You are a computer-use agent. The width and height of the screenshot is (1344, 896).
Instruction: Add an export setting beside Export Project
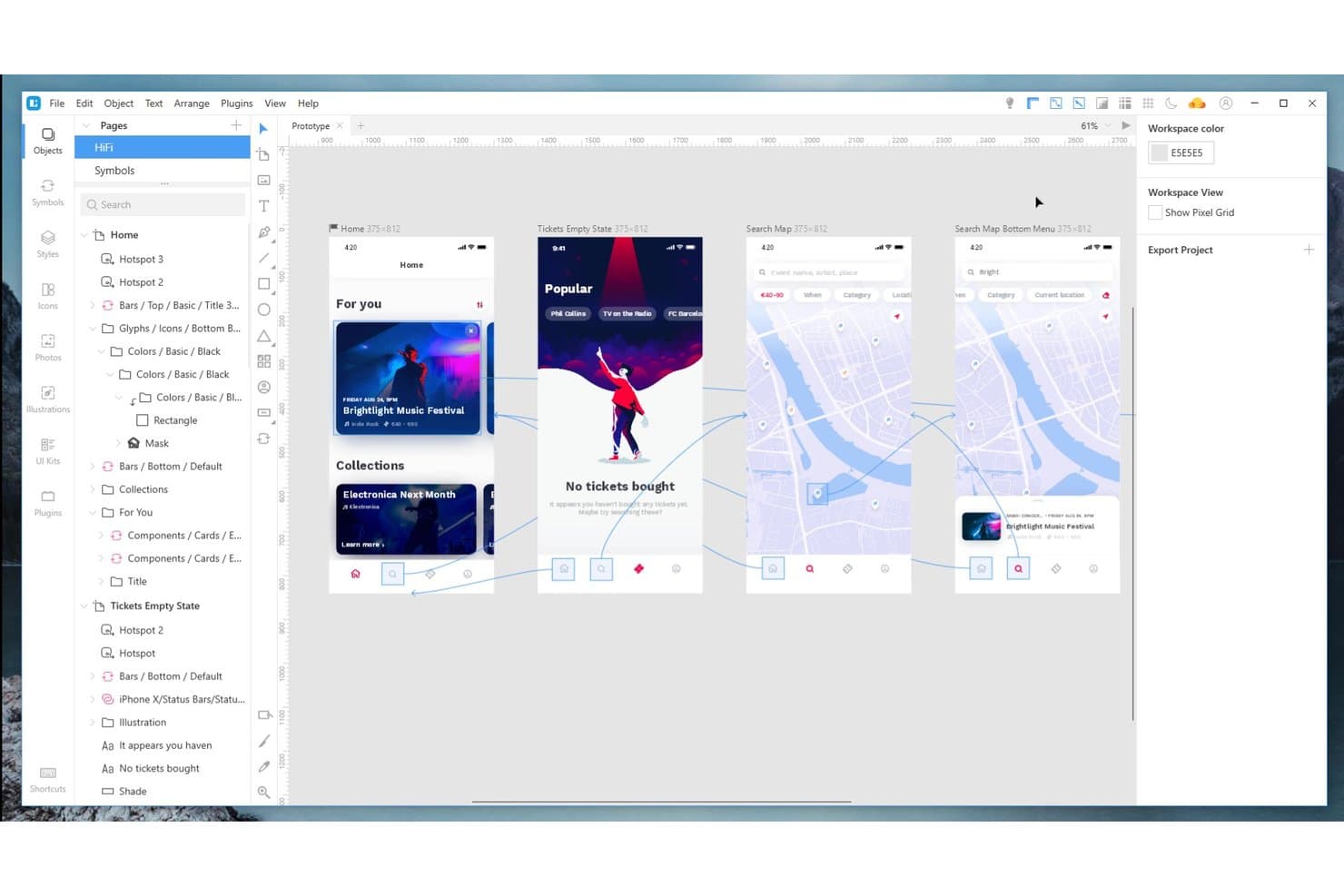[x=1309, y=250]
